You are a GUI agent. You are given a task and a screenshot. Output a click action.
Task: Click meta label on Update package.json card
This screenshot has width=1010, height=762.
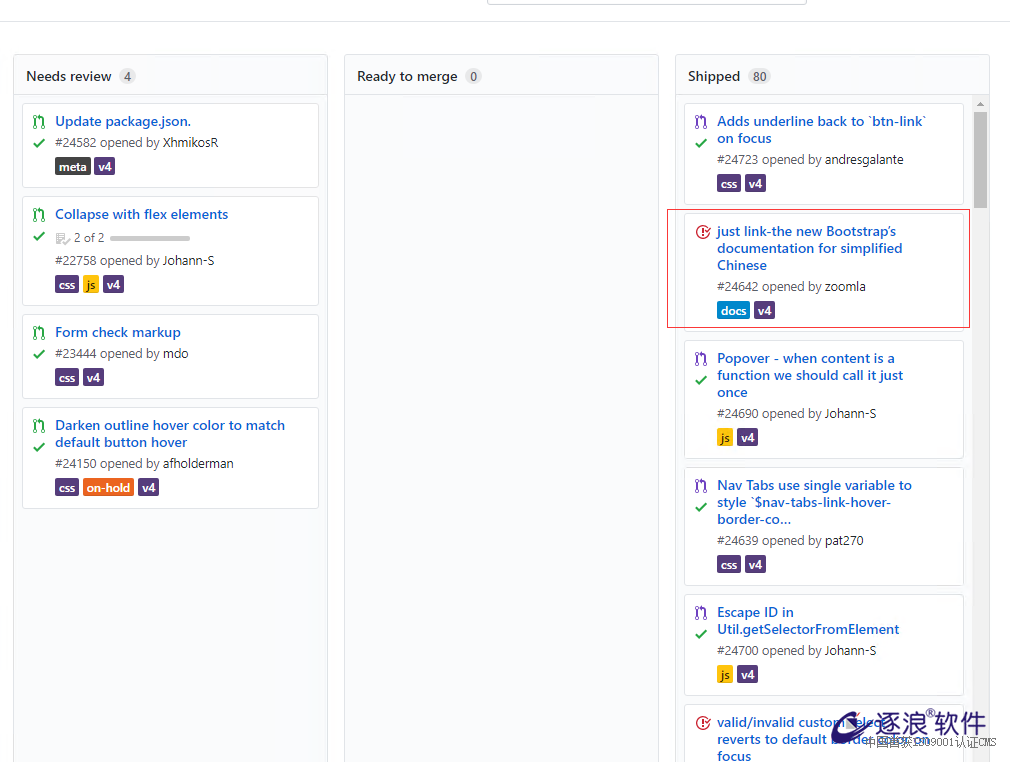pos(72,167)
